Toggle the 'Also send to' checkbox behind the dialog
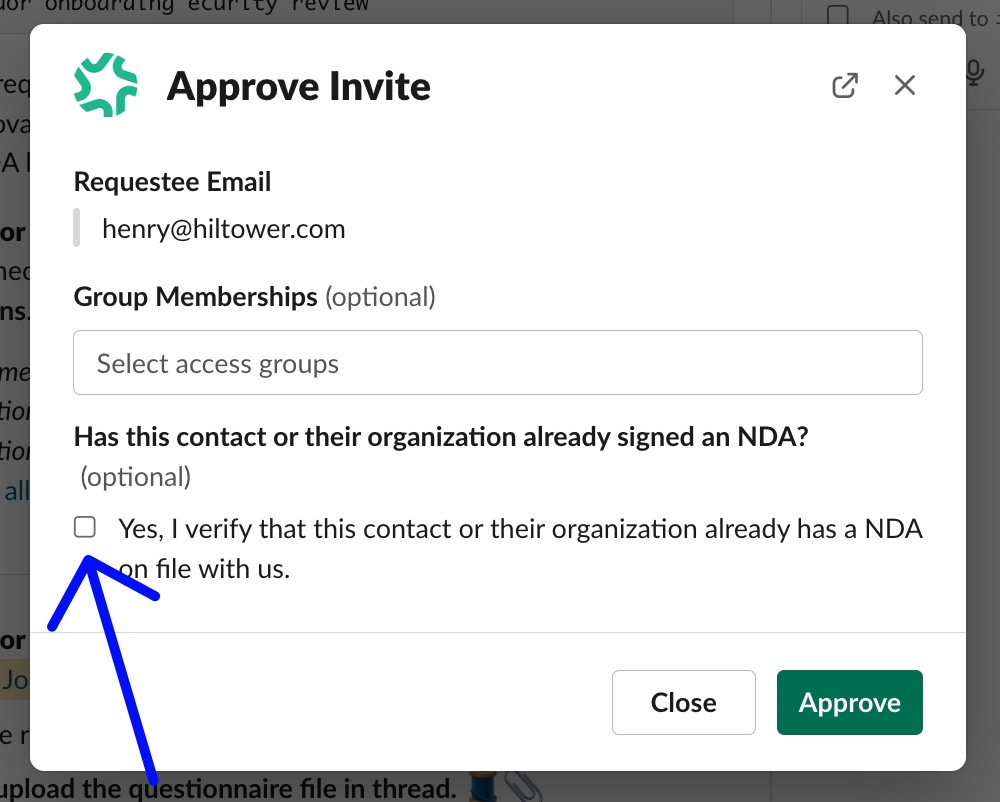Screen dimensions: 1000x802 click(837, 15)
